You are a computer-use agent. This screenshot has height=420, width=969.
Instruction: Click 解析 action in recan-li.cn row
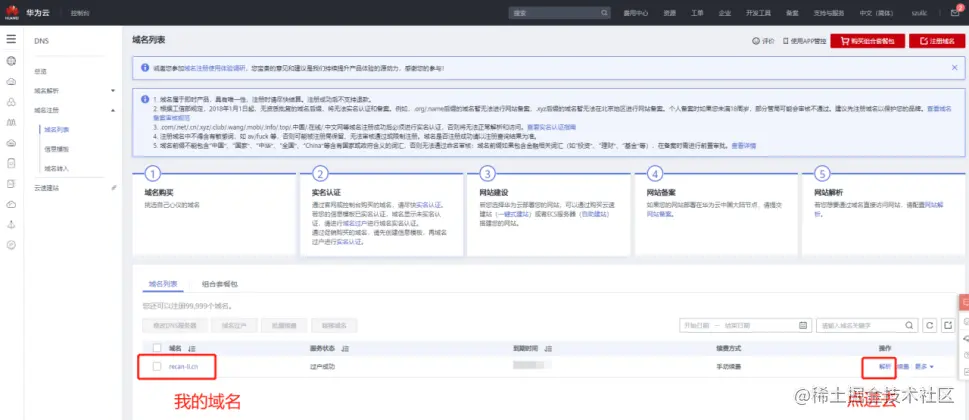(886, 367)
